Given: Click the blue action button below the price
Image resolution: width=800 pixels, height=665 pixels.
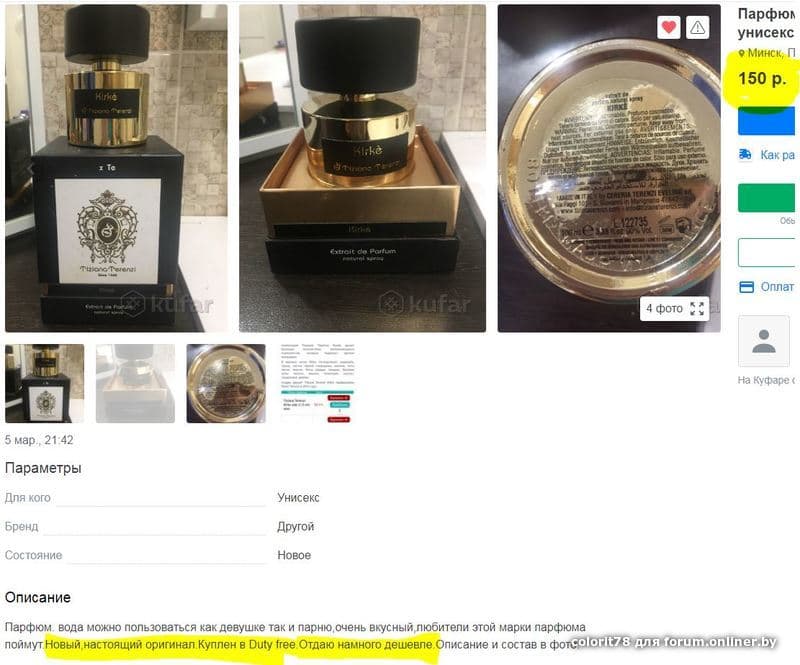Looking at the screenshot, I should point(766,121).
